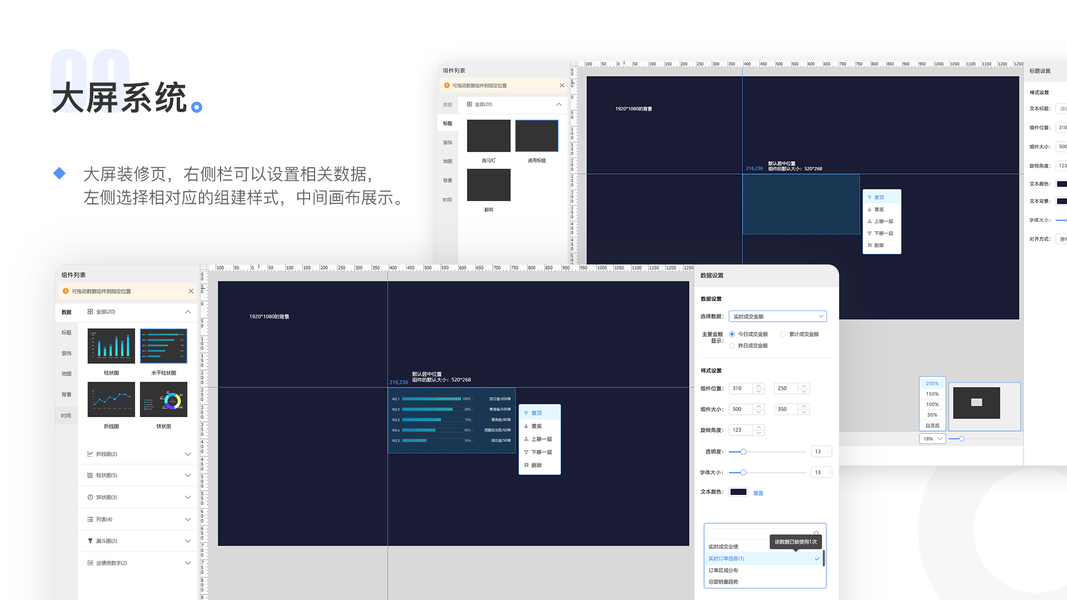Choose 删除 in back window context menu

click(x=882, y=245)
